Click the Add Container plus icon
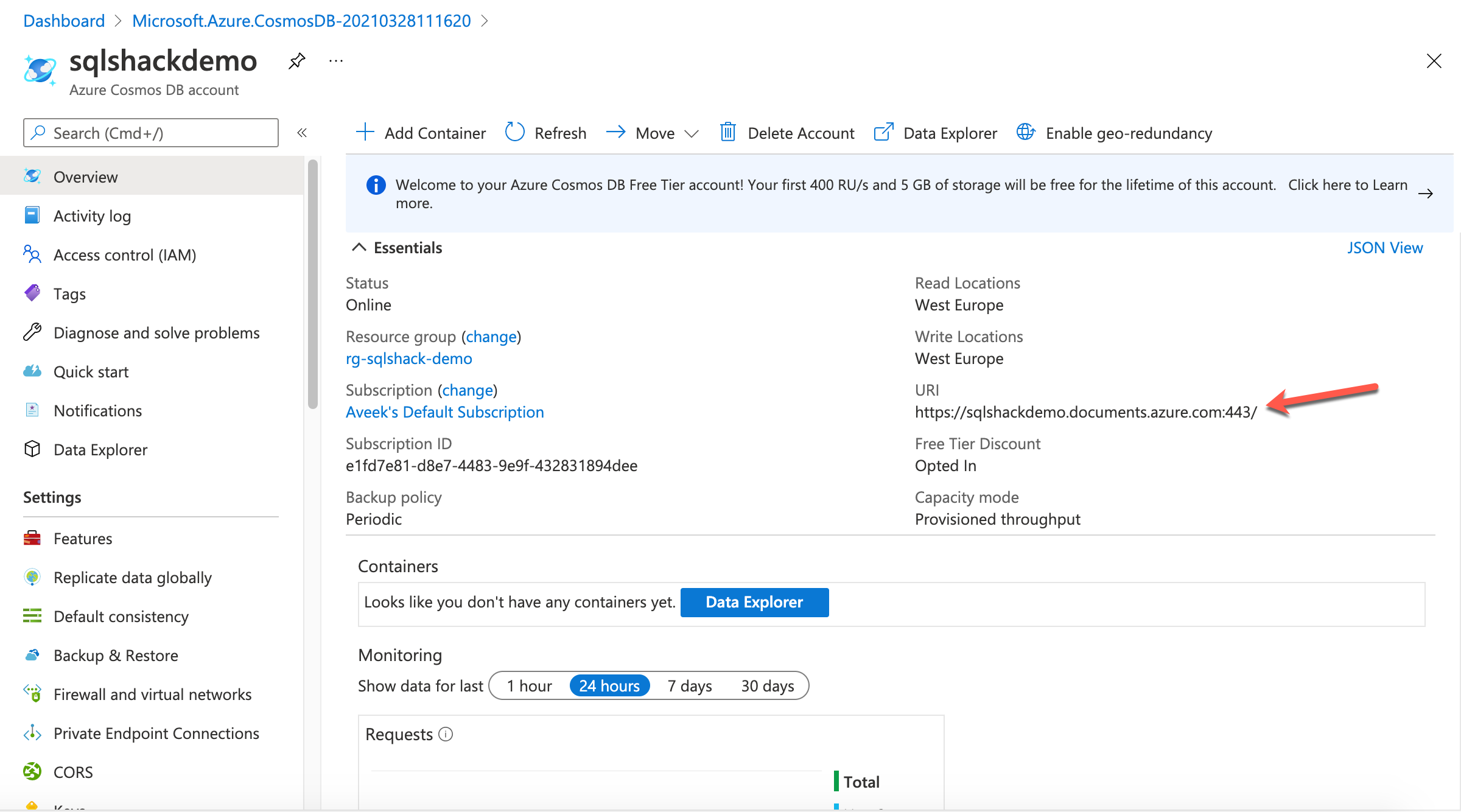This screenshot has width=1461, height=812. (365, 132)
